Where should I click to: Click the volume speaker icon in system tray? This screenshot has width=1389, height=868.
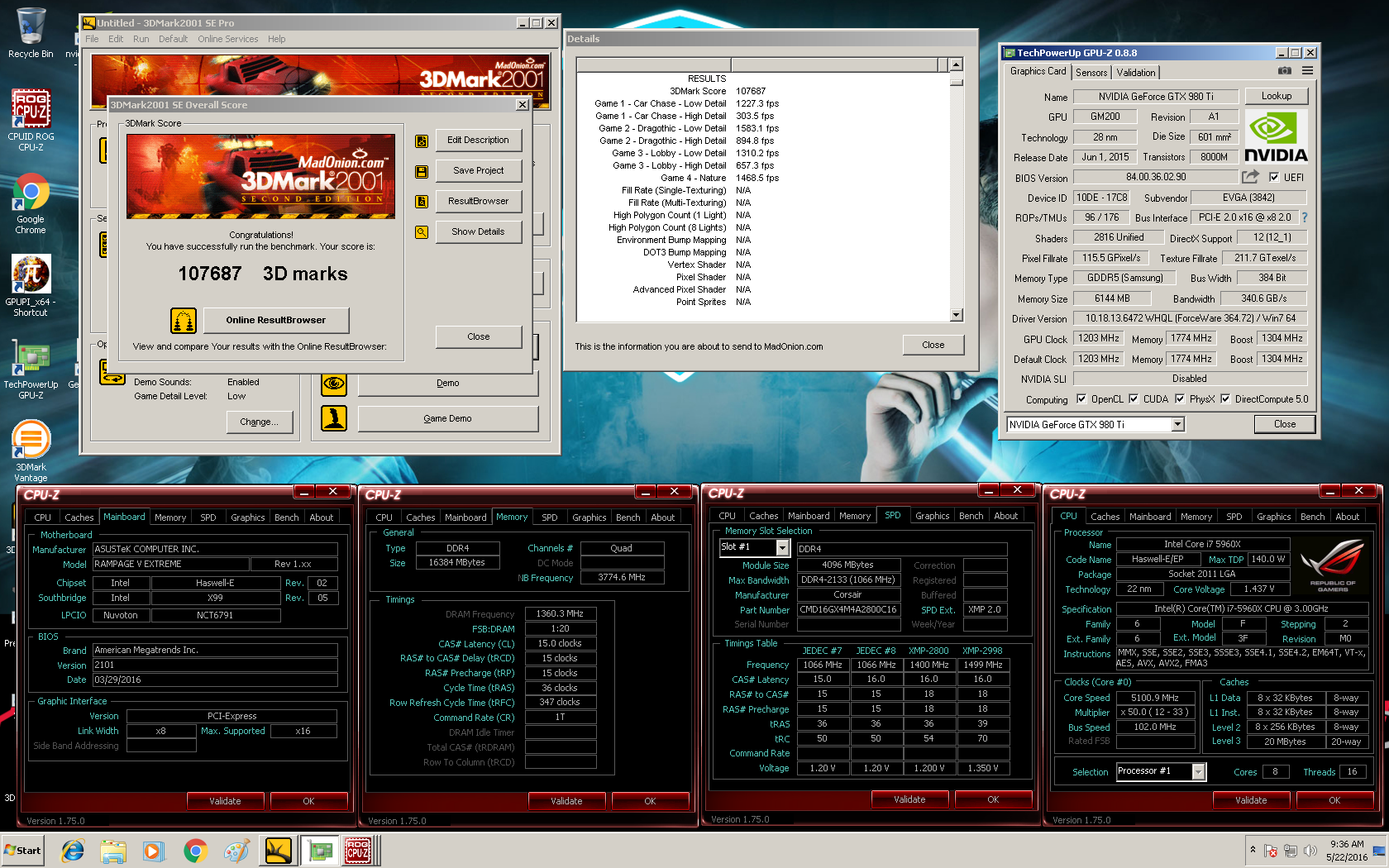click(1310, 851)
